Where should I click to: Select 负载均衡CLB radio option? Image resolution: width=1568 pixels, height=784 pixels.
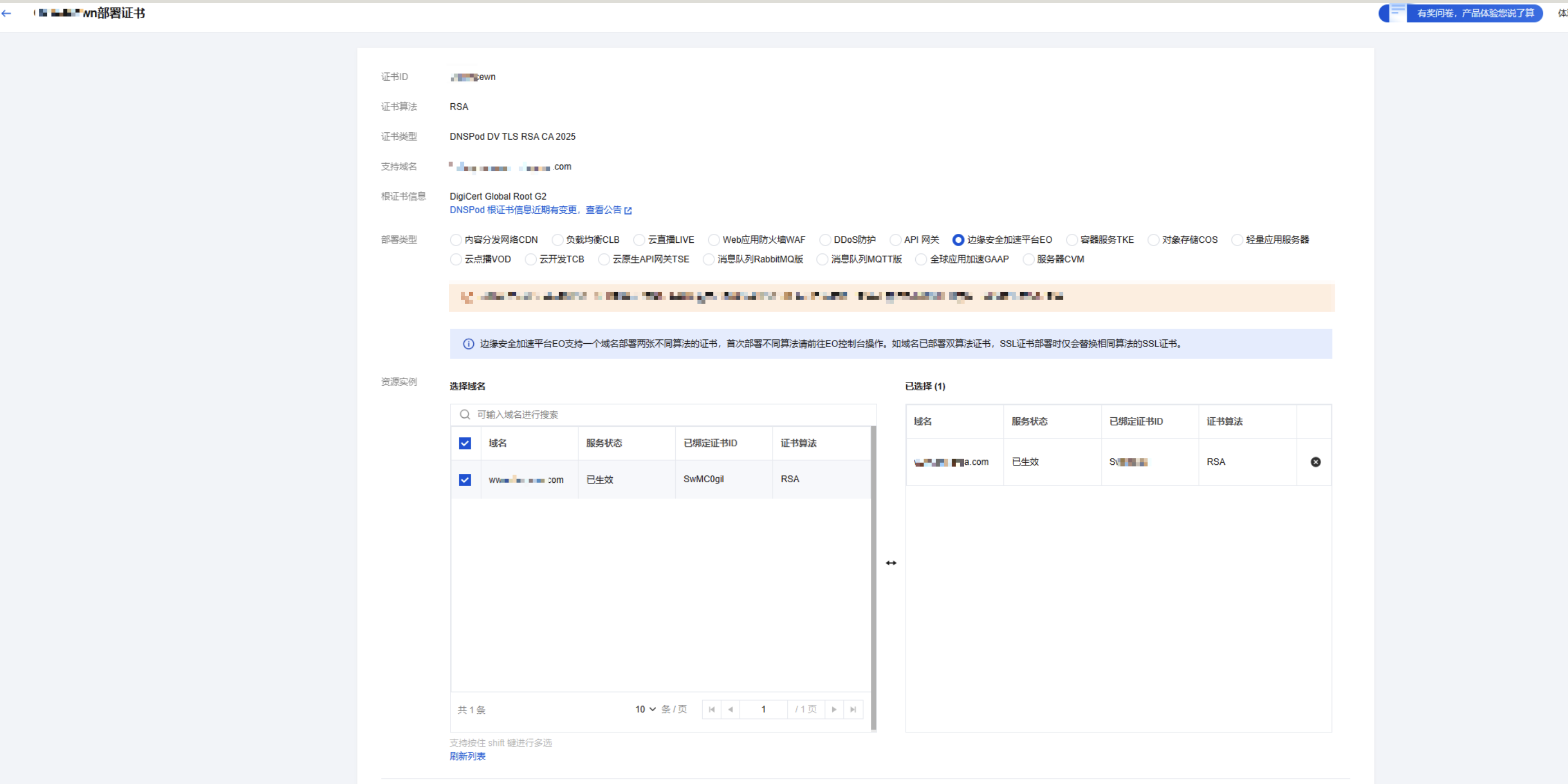[557, 240]
